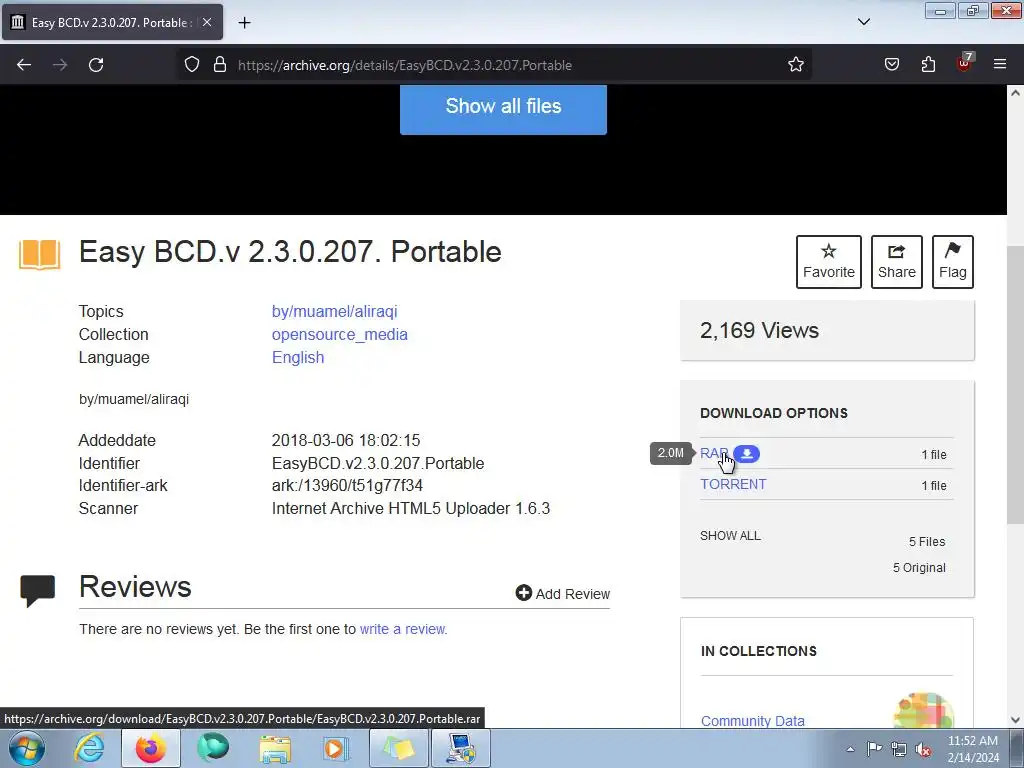Open the uBlock Origin extension icon
Viewport: 1024px width, 768px height.
965,63
